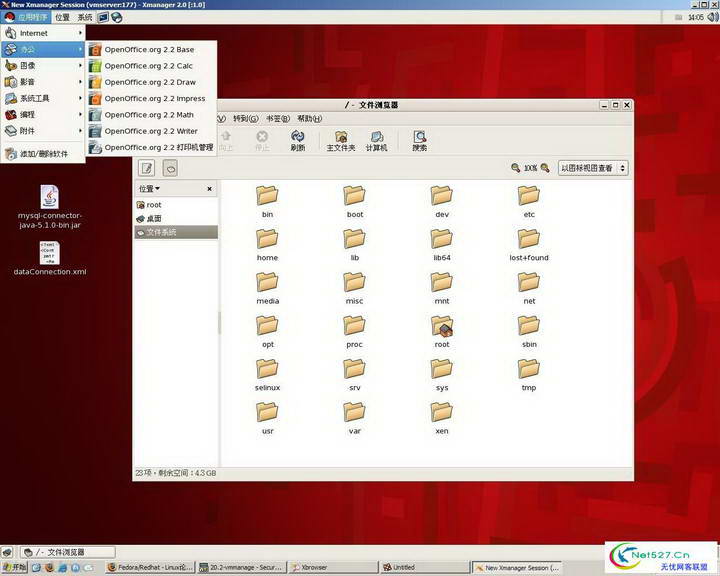Click 添加/删除软件 menu entry
Viewport: 720px width, 576px height.
pos(43,154)
